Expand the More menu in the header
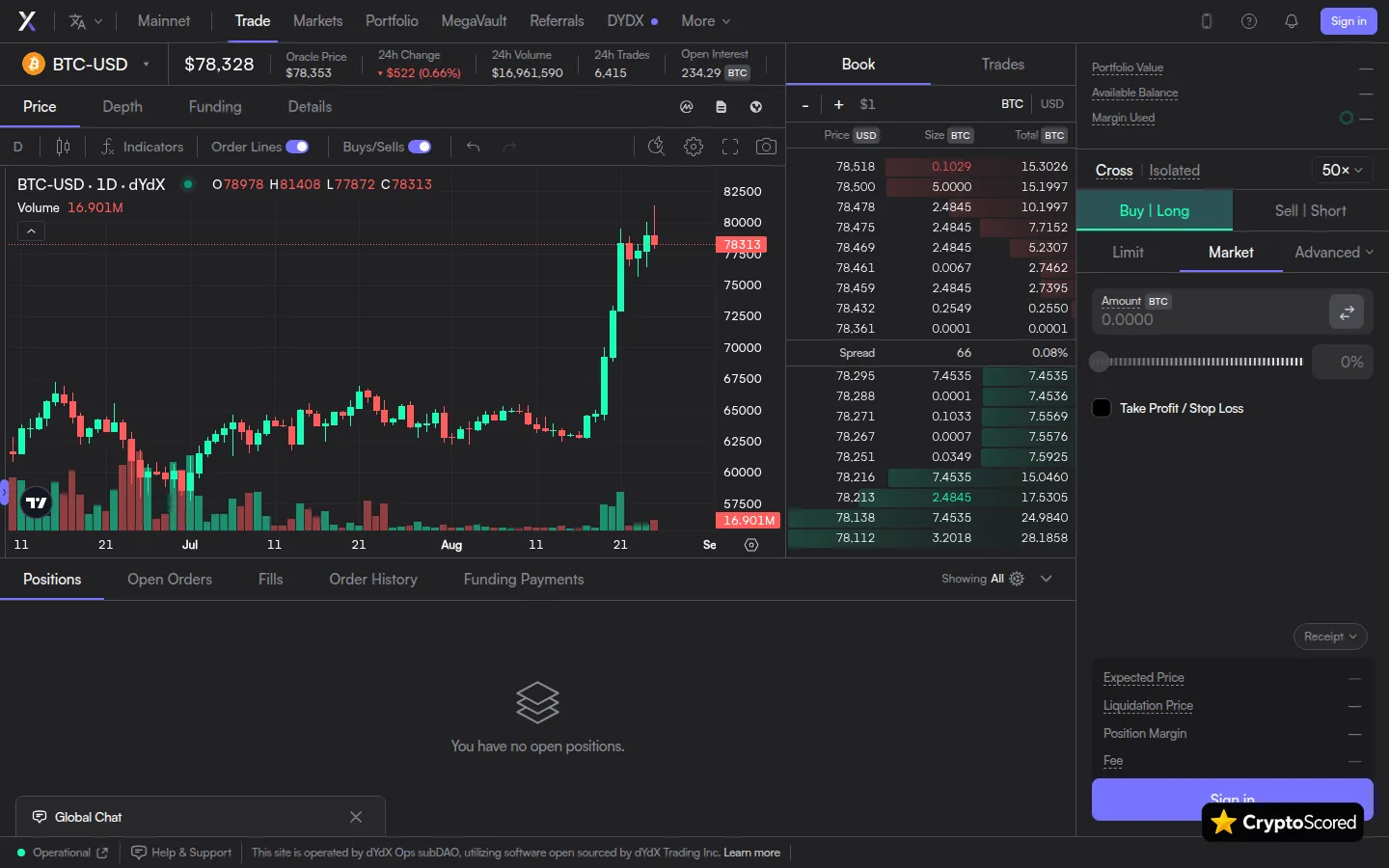1389x868 pixels. pyautogui.click(x=705, y=21)
